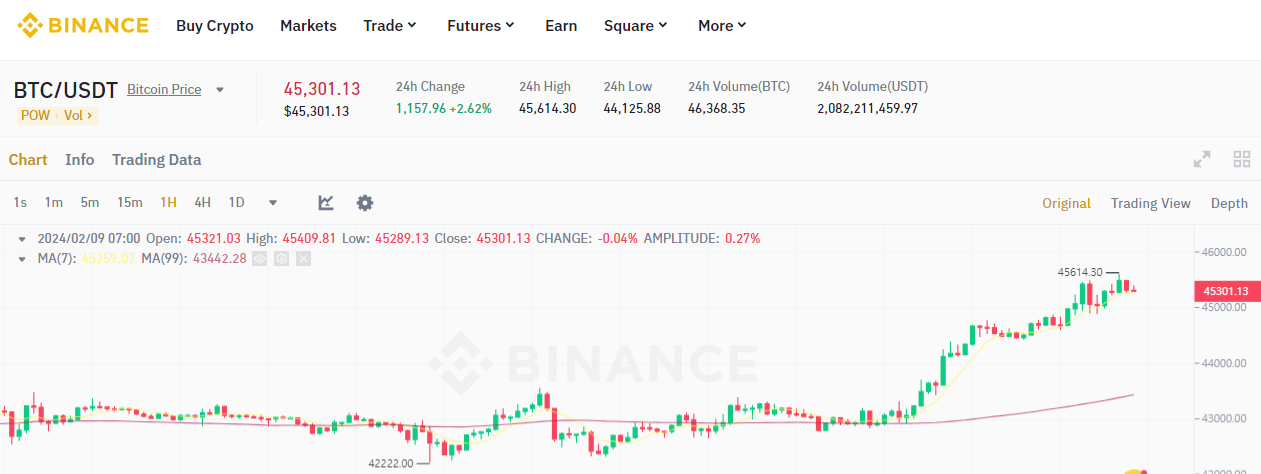Open the Markets page

[x=308, y=25]
